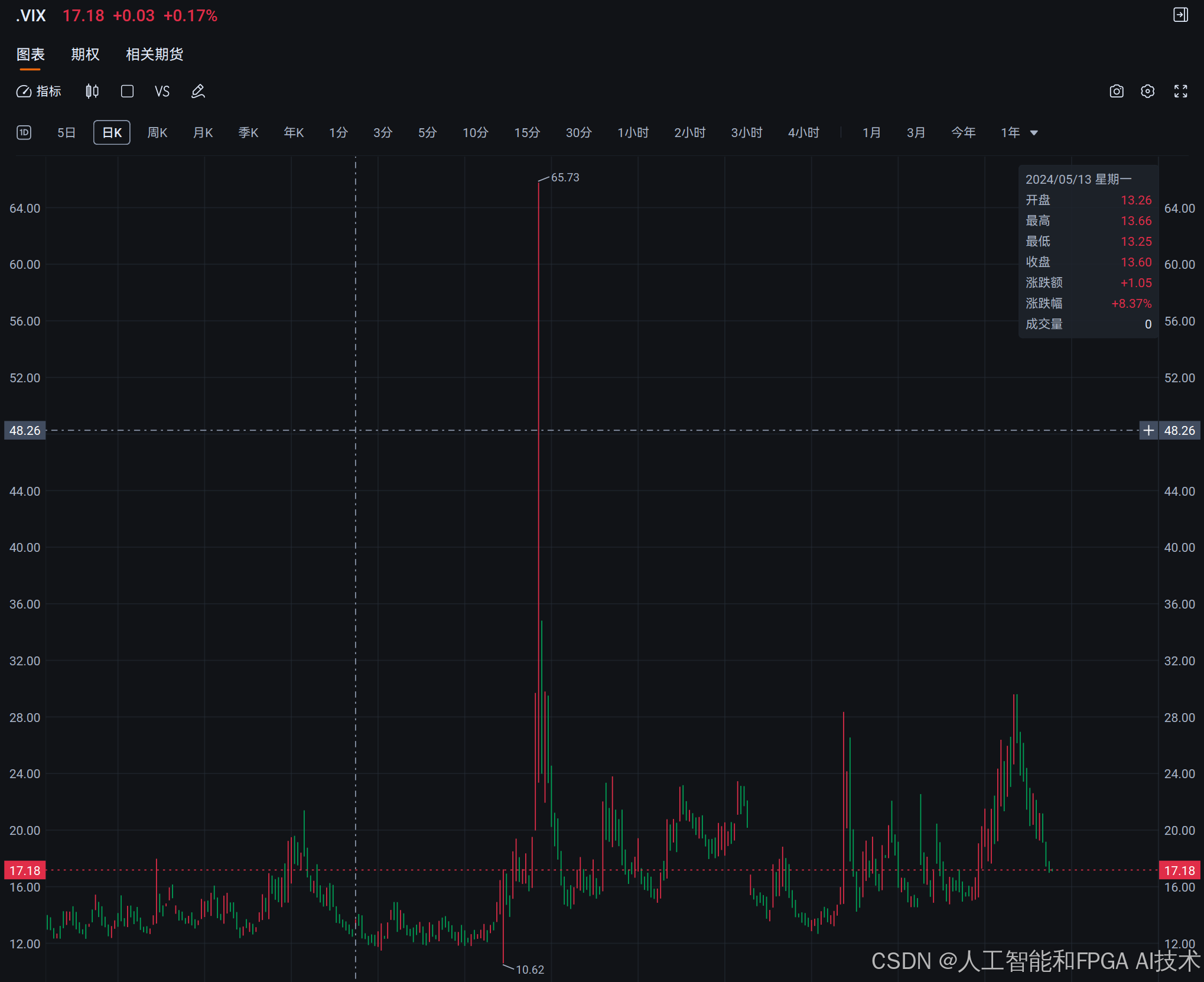Expand chart to fullscreen
The height and width of the screenshot is (982, 1204).
tap(1180, 91)
